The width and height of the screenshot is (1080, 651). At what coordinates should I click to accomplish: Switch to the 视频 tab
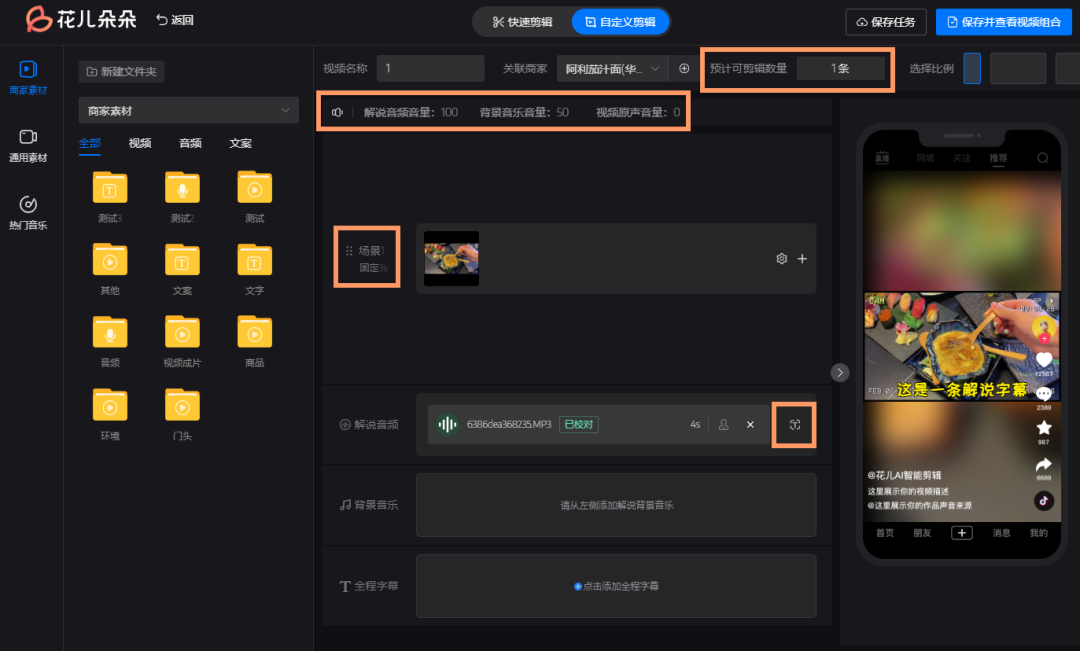(140, 143)
